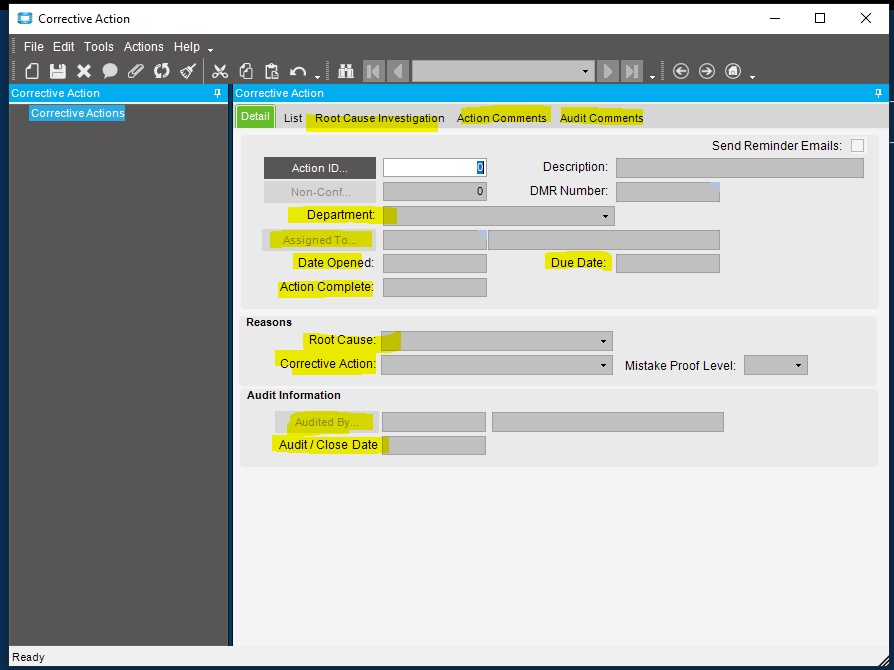
Task: Click the Action Complete date field
Action: tap(434, 287)
